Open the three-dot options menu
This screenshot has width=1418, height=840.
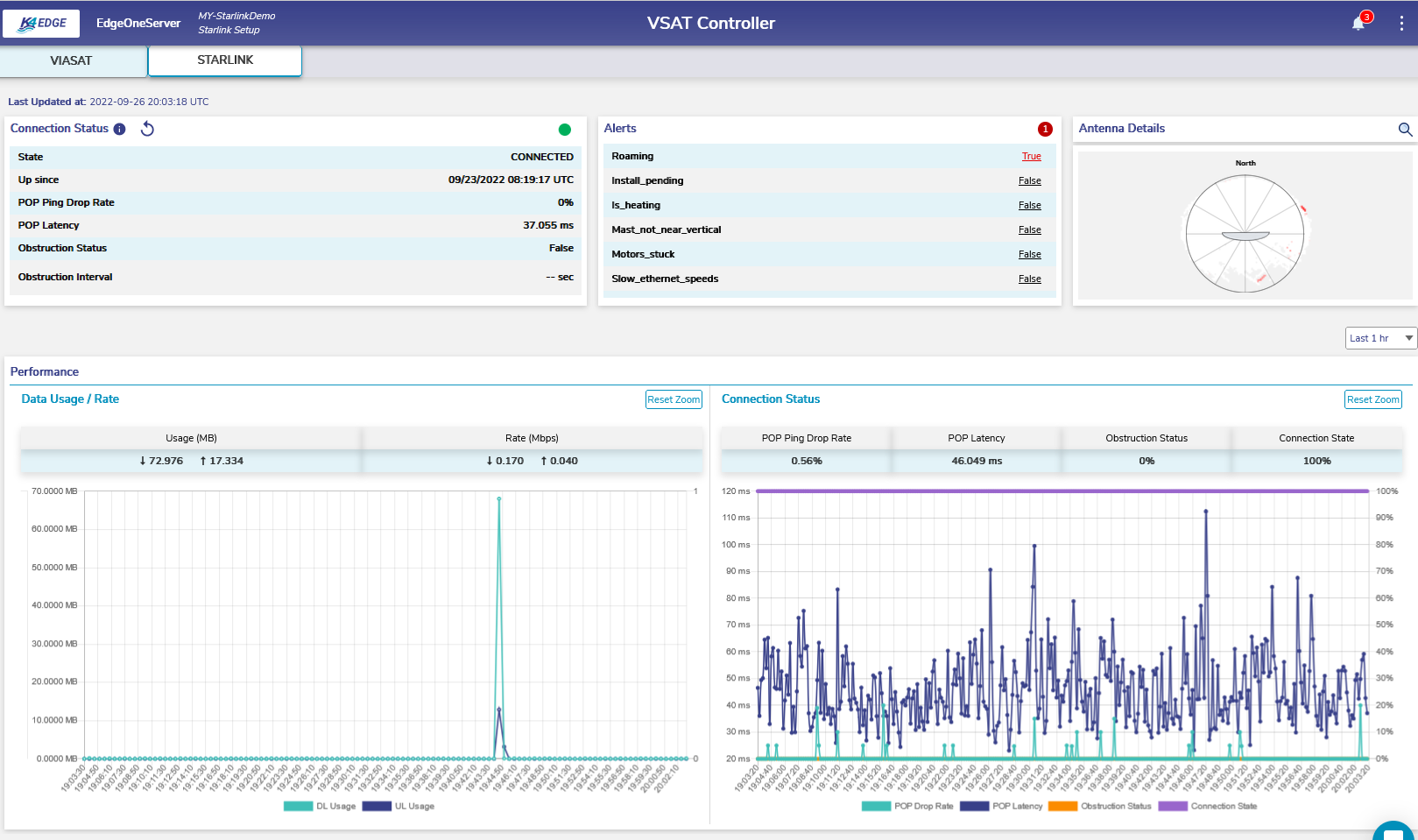[x=1401, y=24]
